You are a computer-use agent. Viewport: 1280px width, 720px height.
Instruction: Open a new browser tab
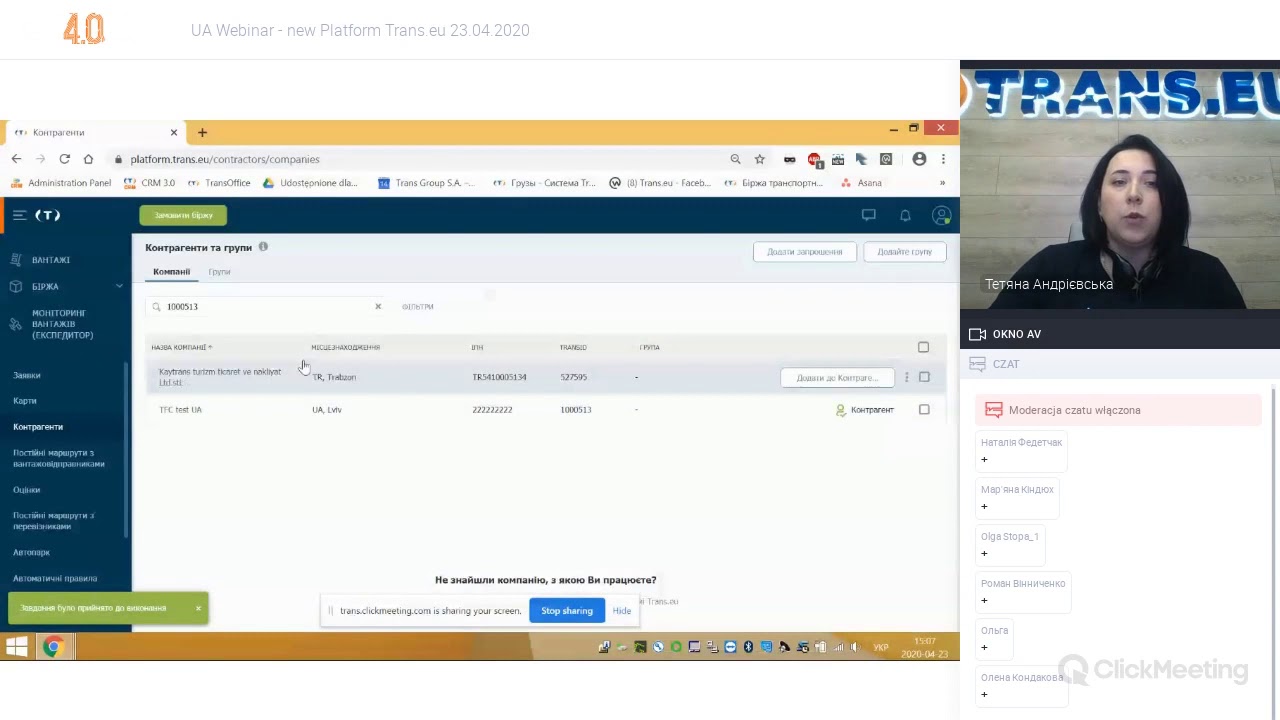pos(202,132)
